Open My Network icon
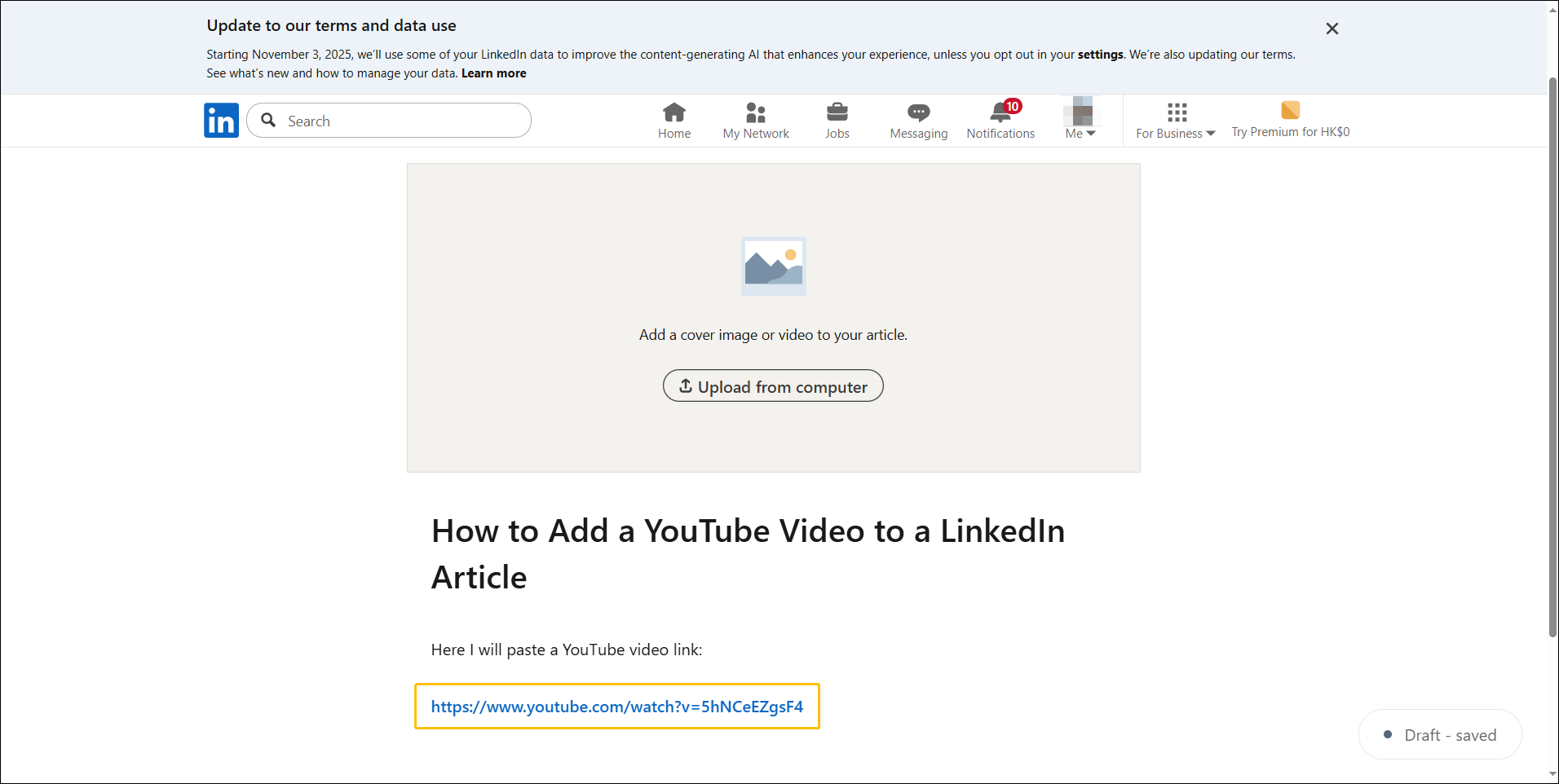 coord(756,112)
